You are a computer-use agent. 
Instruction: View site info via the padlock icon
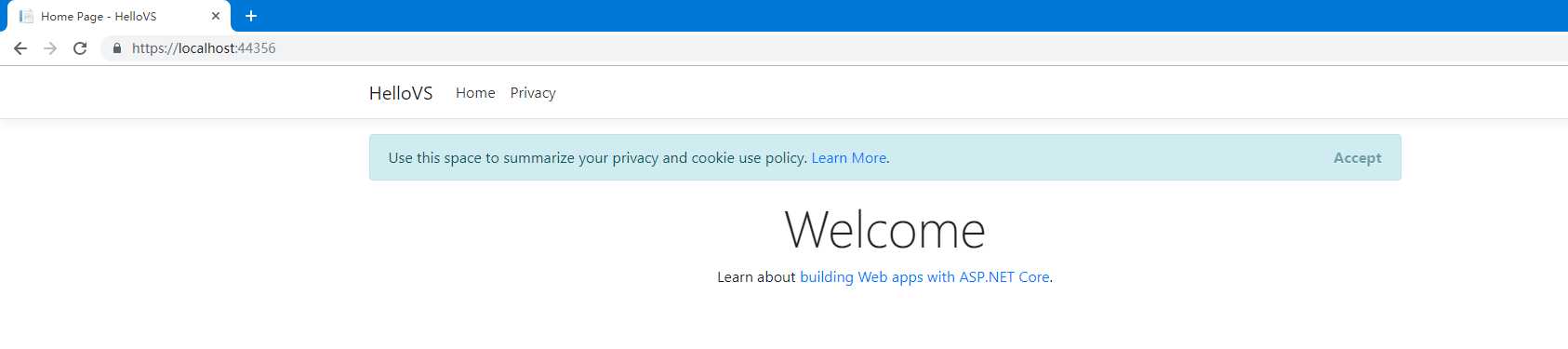(116, 48)
